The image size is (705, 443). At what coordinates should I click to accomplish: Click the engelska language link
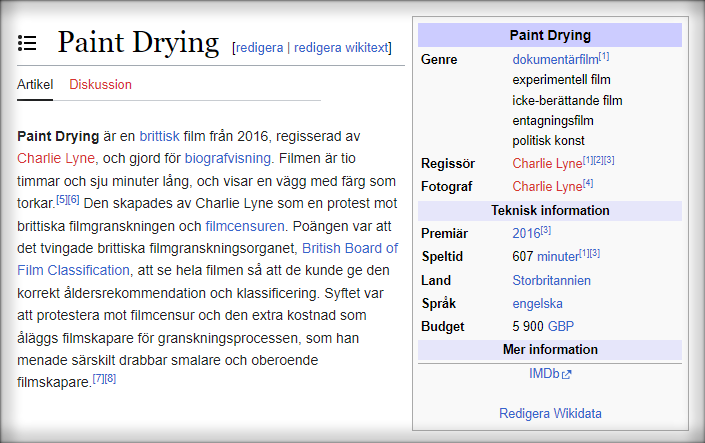tap(537, 303)
